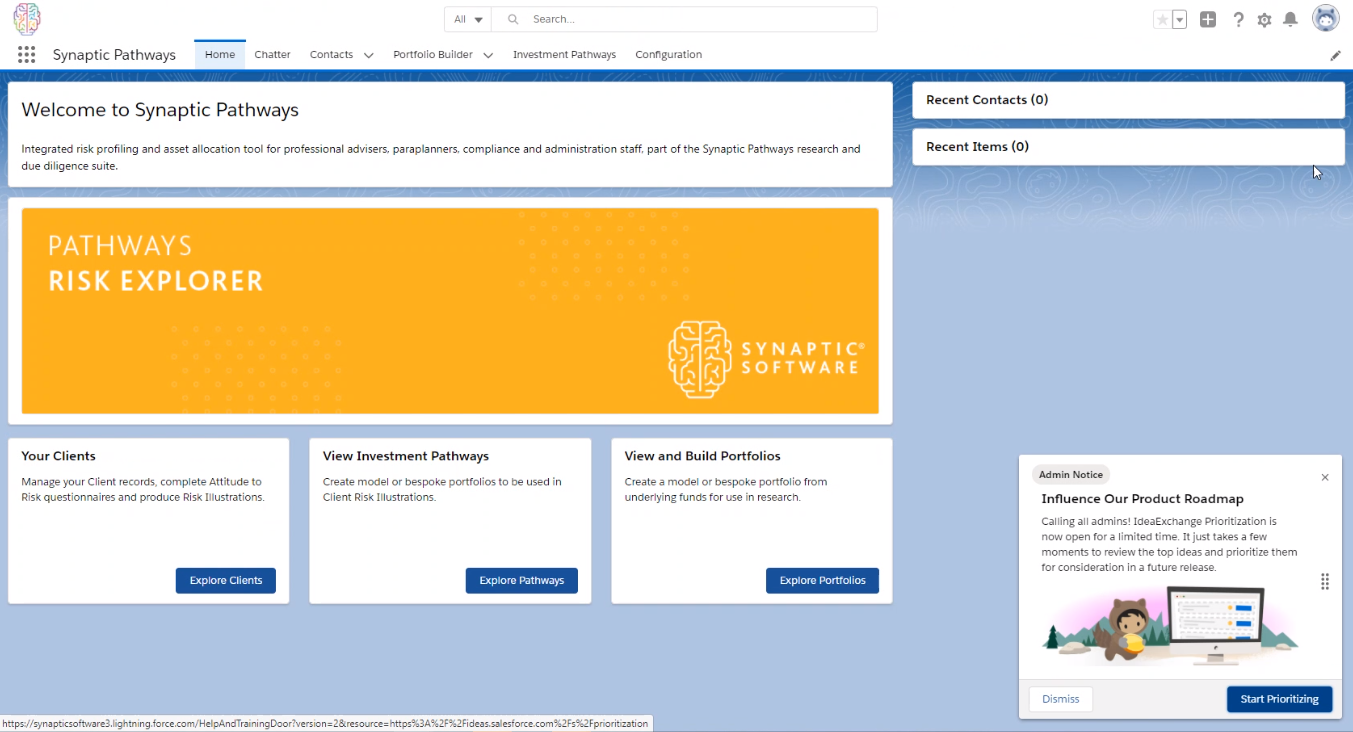The width and height of the screenshot is (1353, 732).
Task: Click the 'Recent Items (0)' header
Action: point(977,147)
